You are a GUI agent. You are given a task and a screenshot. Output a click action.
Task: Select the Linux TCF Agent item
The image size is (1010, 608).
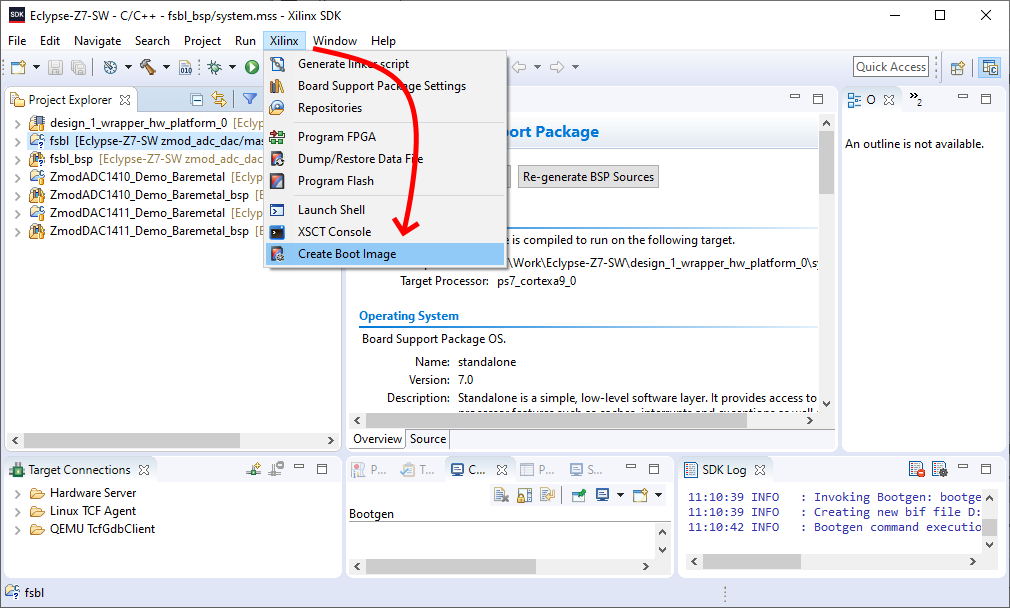coord(93,511)
